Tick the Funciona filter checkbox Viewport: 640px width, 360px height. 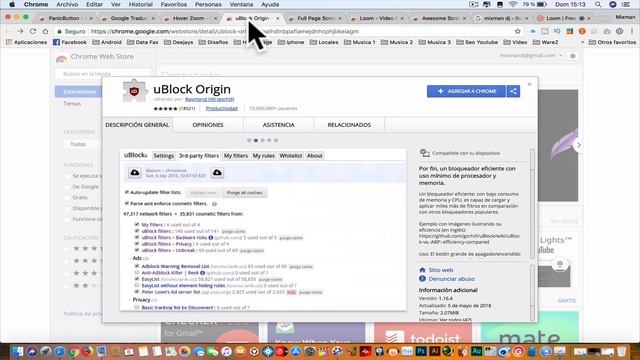click(67, 219)
